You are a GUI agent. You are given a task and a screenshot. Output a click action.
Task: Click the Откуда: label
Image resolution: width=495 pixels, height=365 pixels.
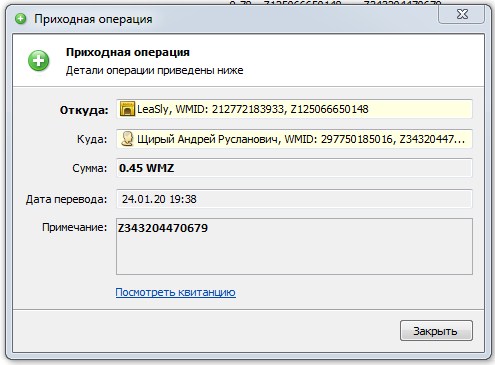click(84, 110)
